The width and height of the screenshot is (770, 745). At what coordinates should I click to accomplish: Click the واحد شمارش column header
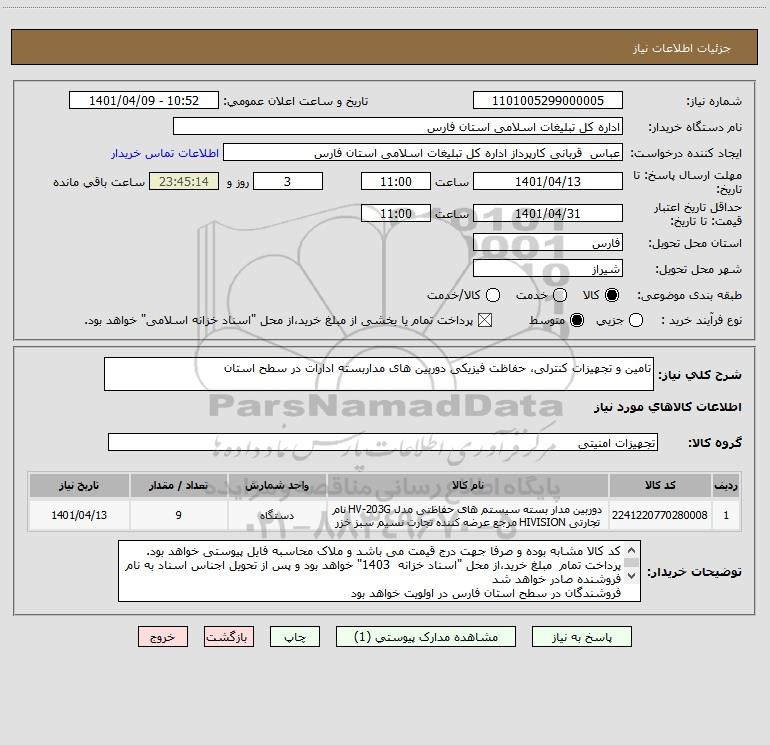(x=277, y=485)
